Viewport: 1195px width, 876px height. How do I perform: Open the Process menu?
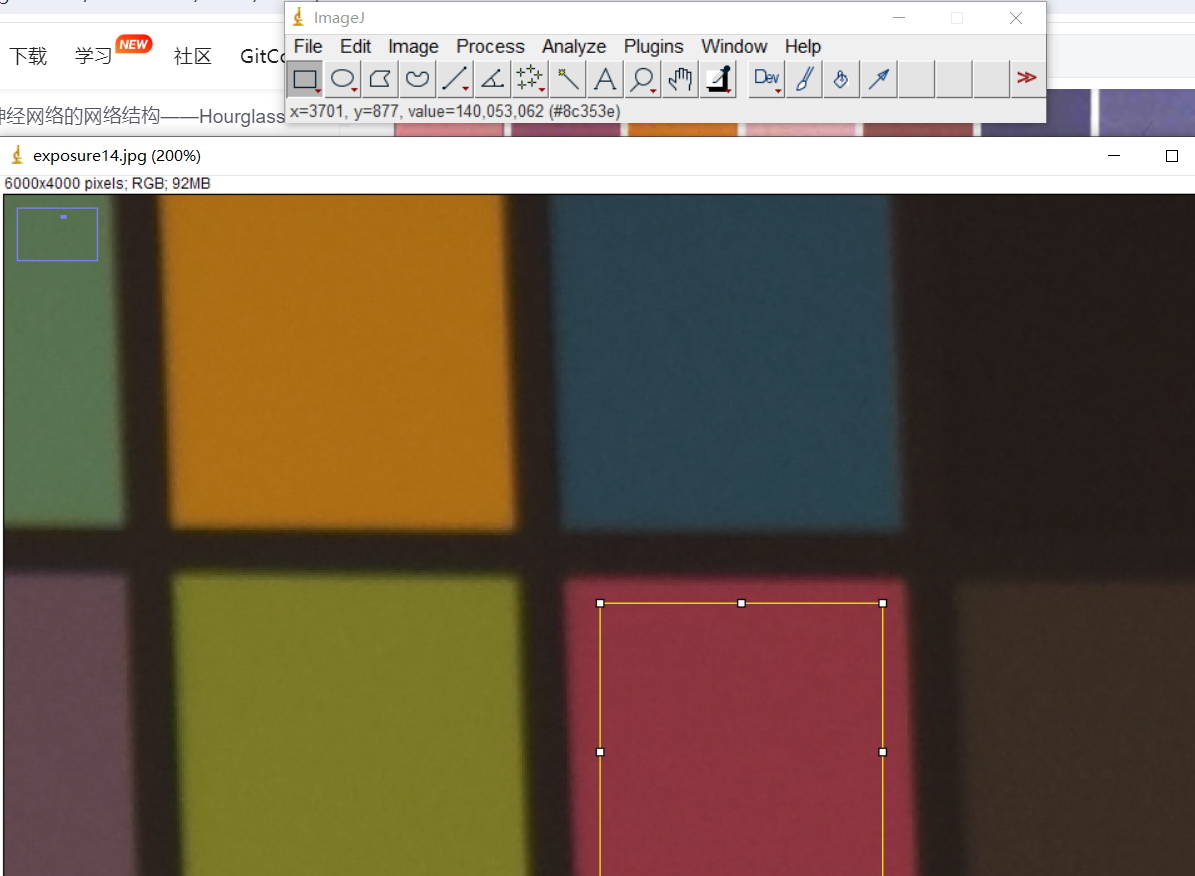click(490, 47)
